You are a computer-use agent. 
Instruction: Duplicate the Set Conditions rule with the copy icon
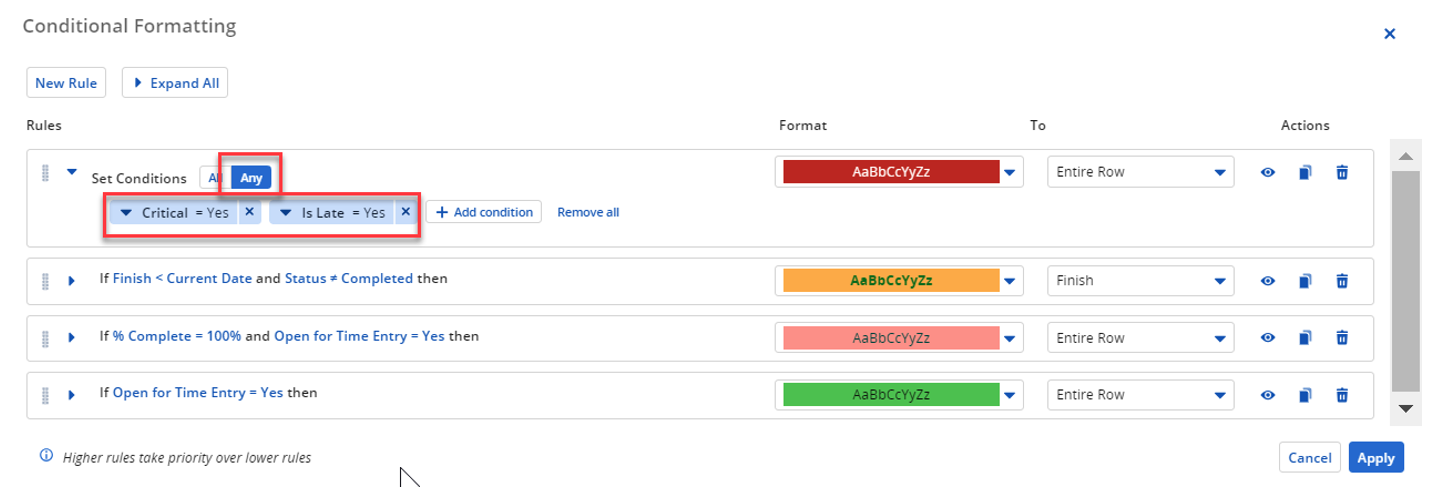coord(1305,172)
